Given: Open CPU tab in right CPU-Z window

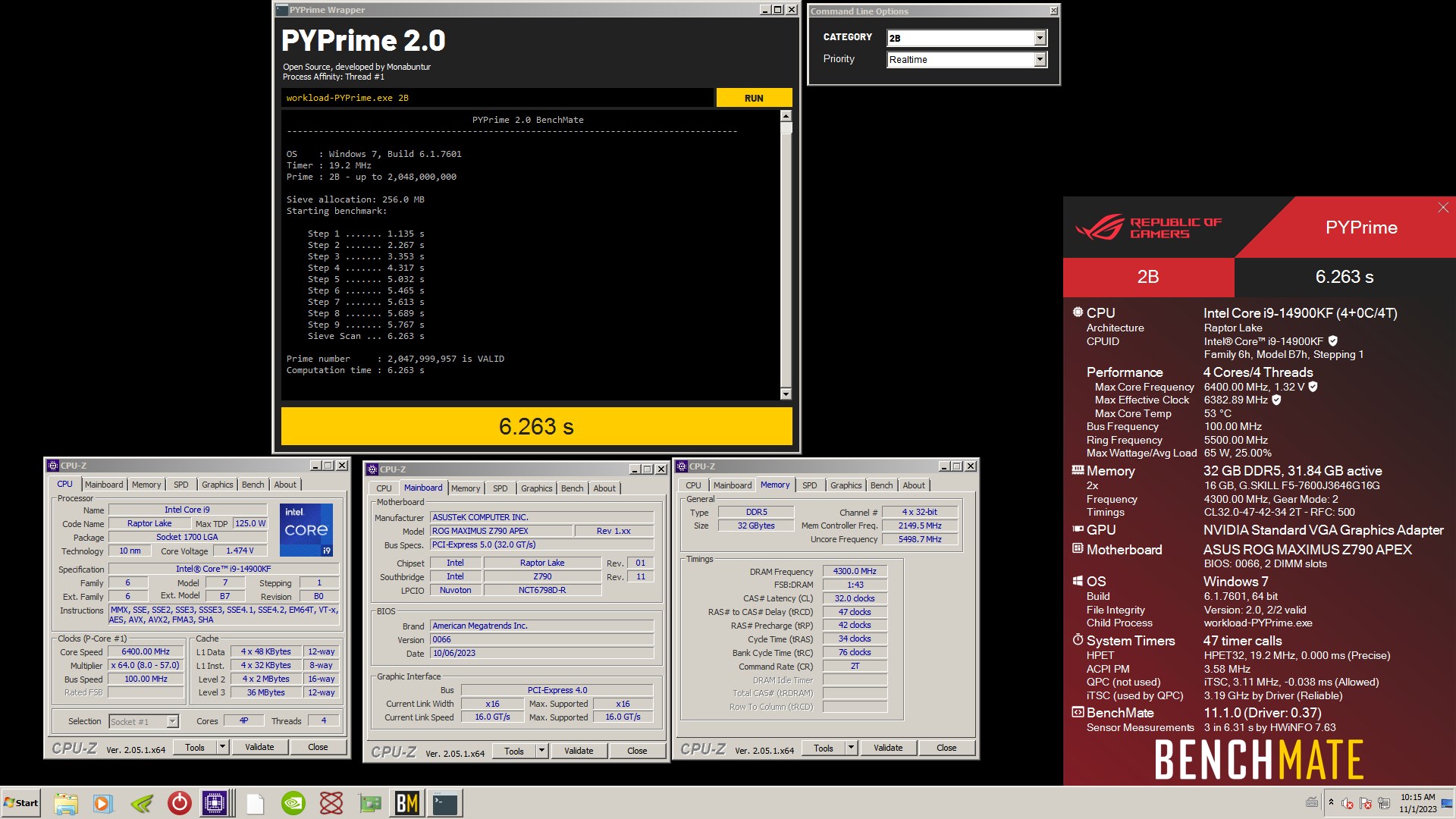Looking at the screenshot, I should point(694,485).
